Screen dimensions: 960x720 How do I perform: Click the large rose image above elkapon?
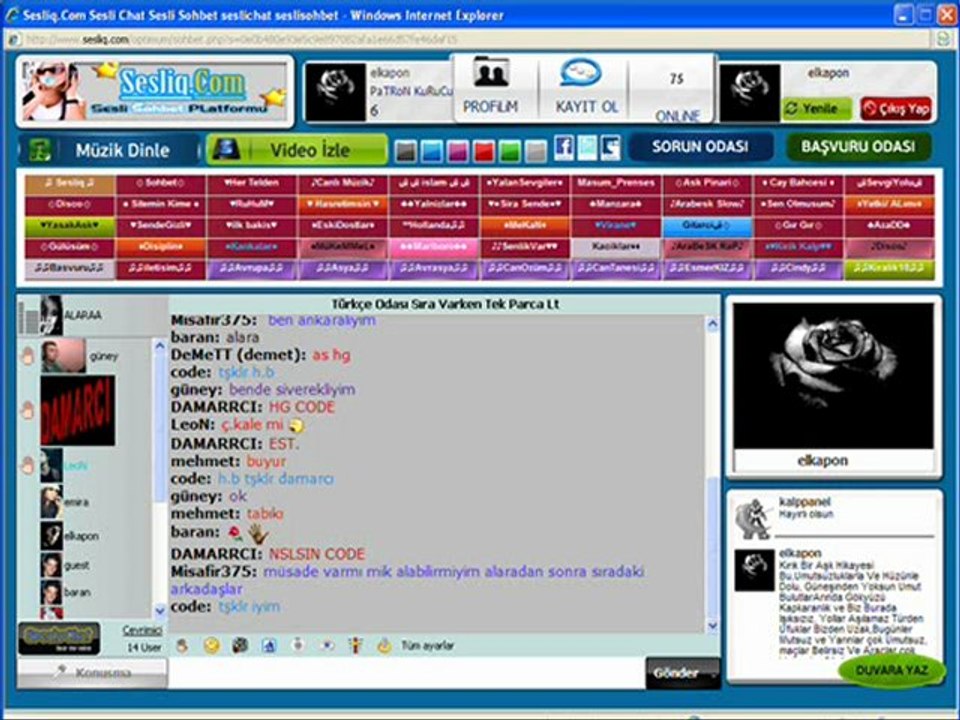[x=834, y=375]
